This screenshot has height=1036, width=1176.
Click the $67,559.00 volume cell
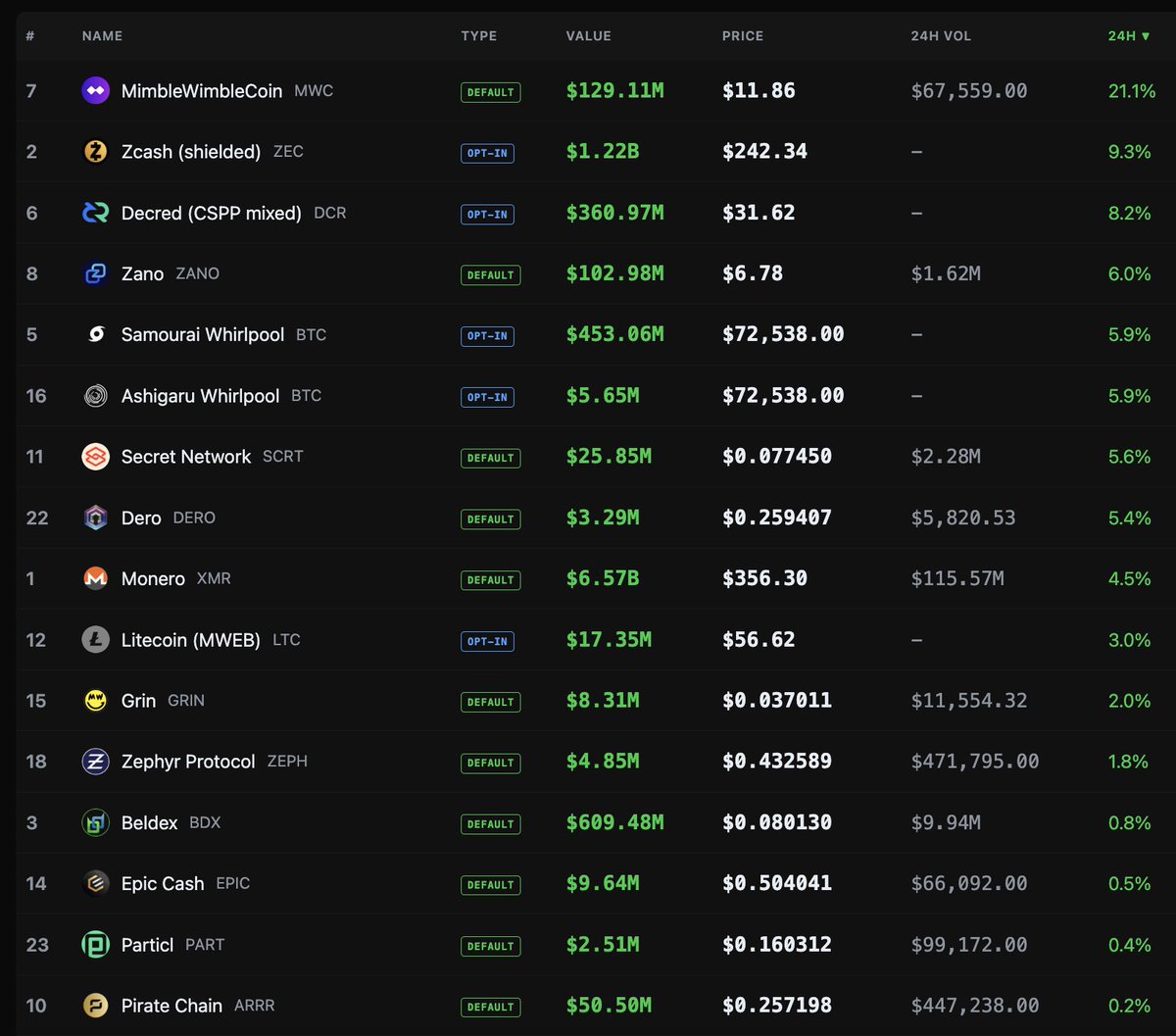click(x=969, y=91)
